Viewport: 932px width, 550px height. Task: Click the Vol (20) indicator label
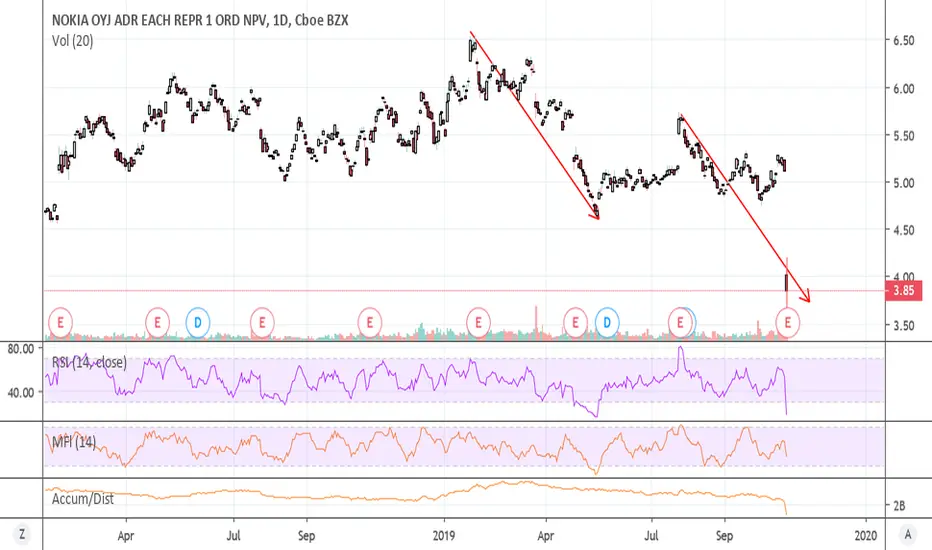pyautogui.click(x=73, y=41)
